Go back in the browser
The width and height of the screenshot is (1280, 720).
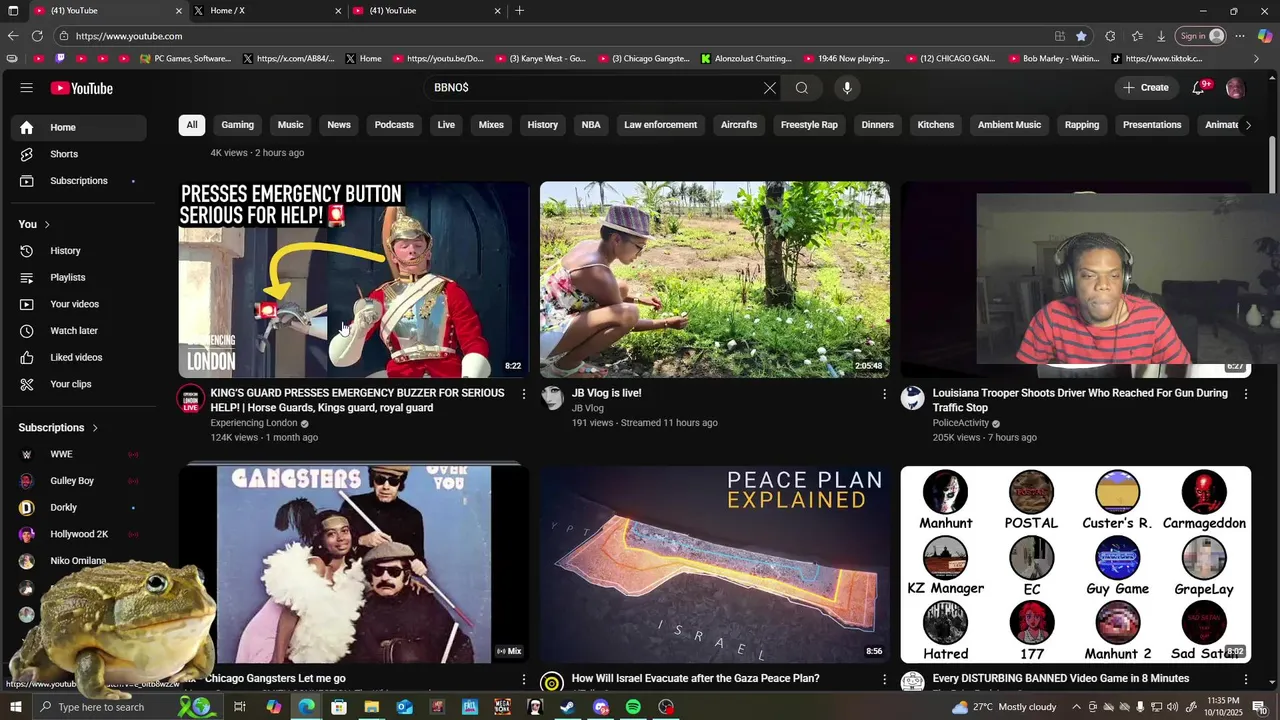13,36
